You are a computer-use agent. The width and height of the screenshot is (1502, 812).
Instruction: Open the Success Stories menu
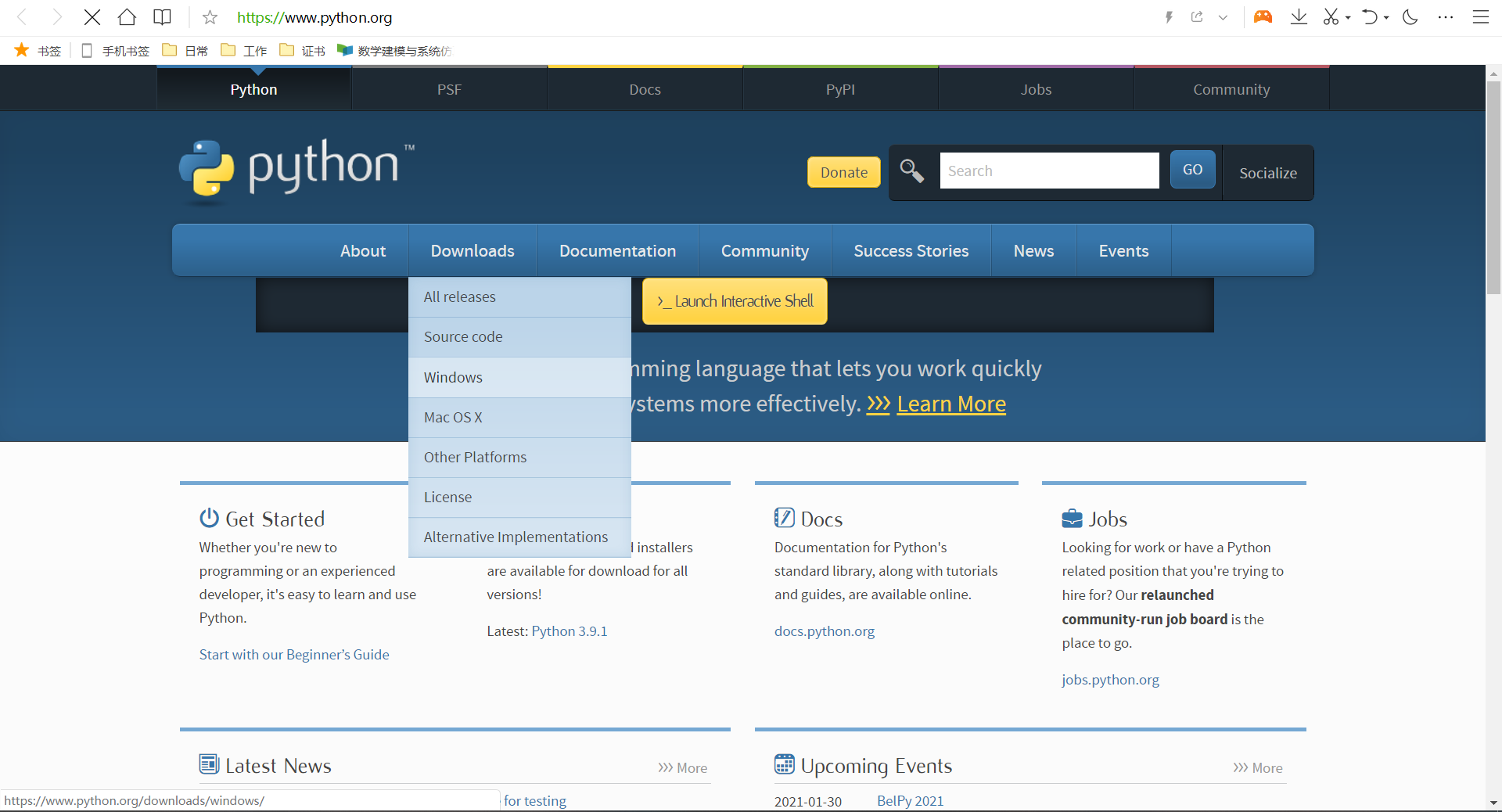point(911,250)
